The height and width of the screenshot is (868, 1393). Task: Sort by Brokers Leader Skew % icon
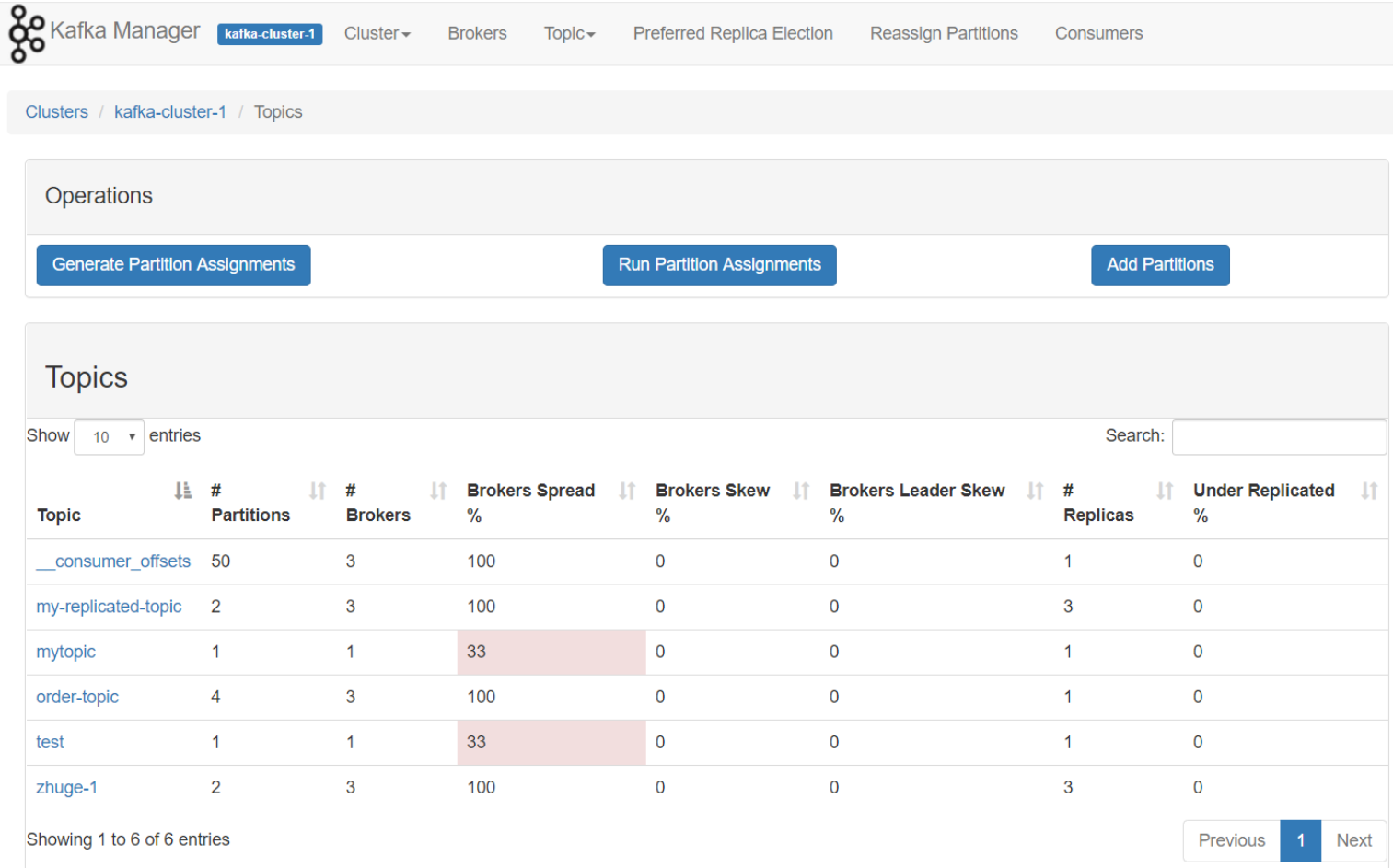1035,491
